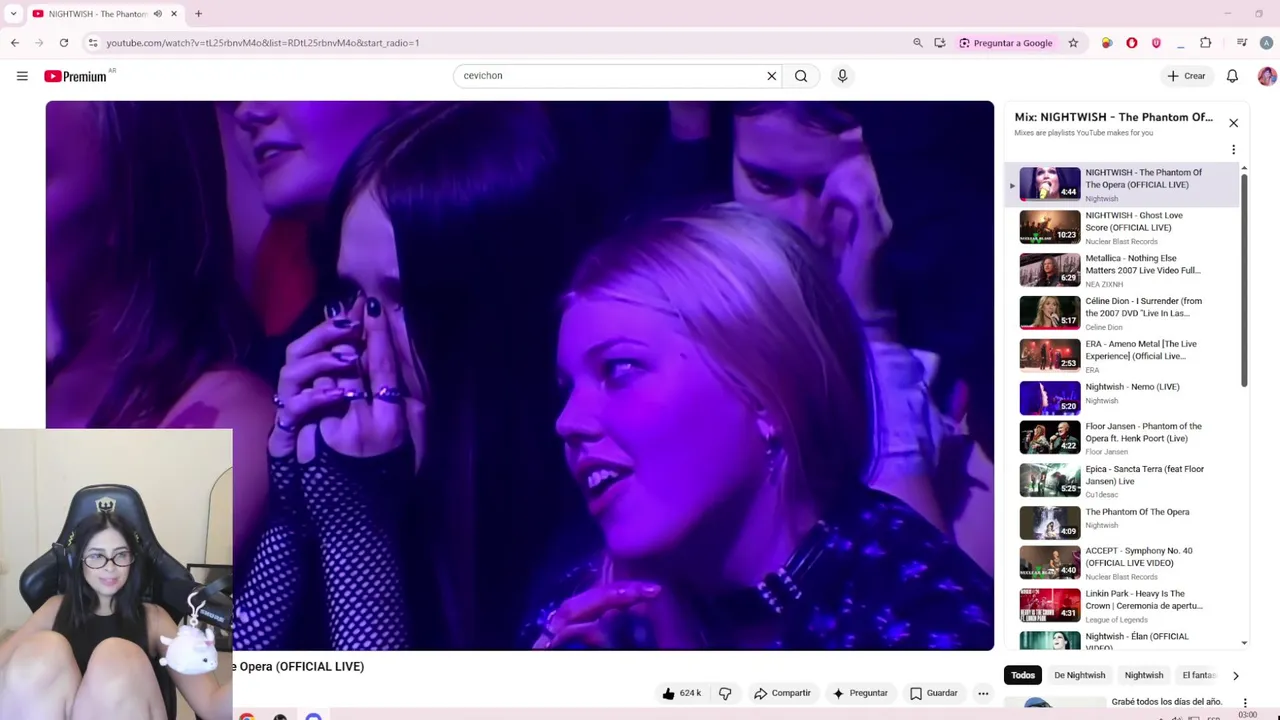Open more actions ellipsis below video
This screenshot has width=1280, height=720.
(x=983, y=693)
